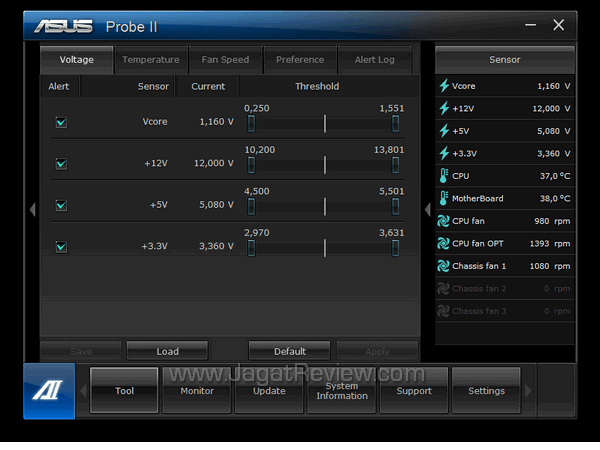This screenshot has height=450, width=600.
Task: Collapse the left panel arrow
Action: (31, 209)
